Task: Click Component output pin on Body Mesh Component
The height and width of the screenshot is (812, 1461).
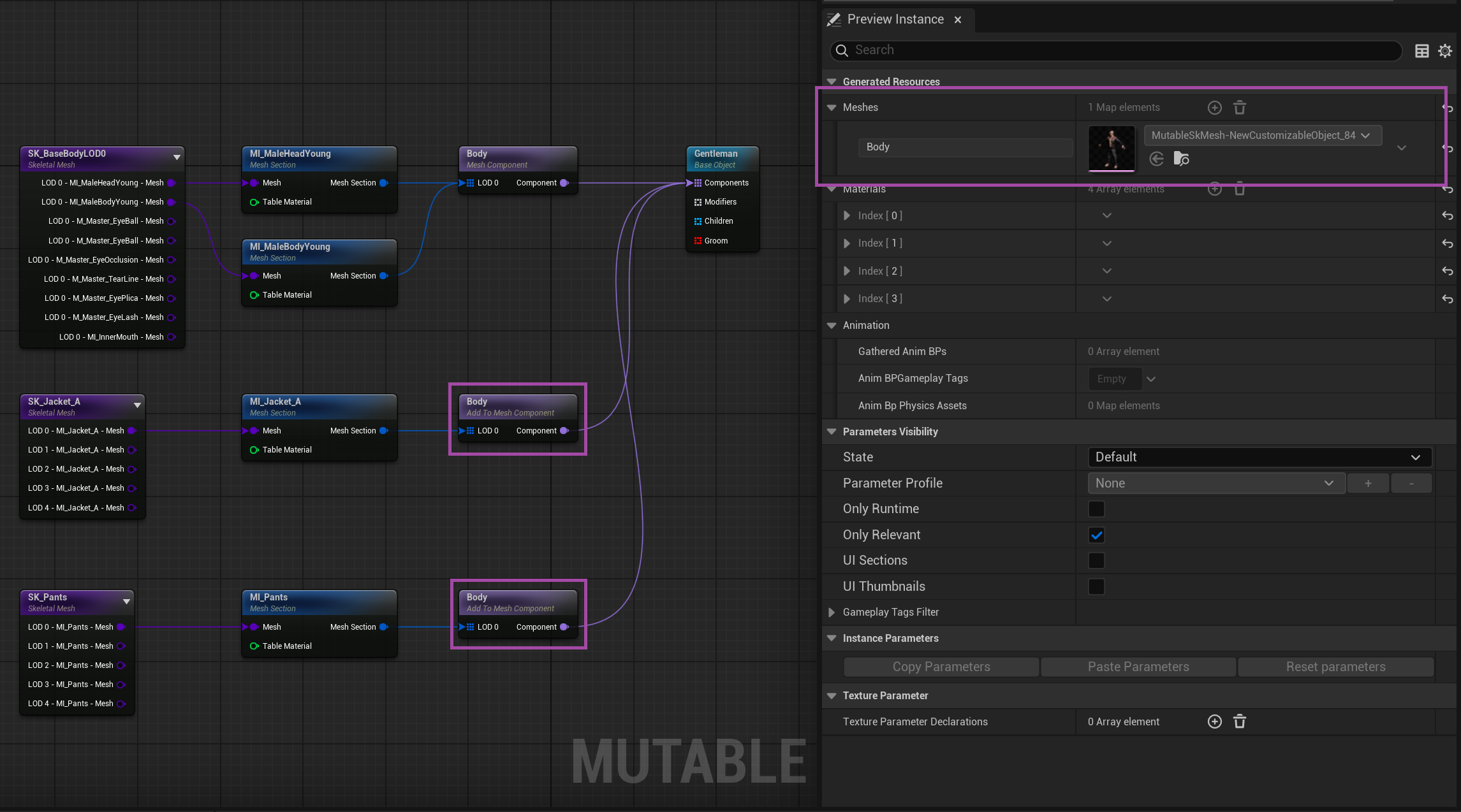Action: pos(564,183)
